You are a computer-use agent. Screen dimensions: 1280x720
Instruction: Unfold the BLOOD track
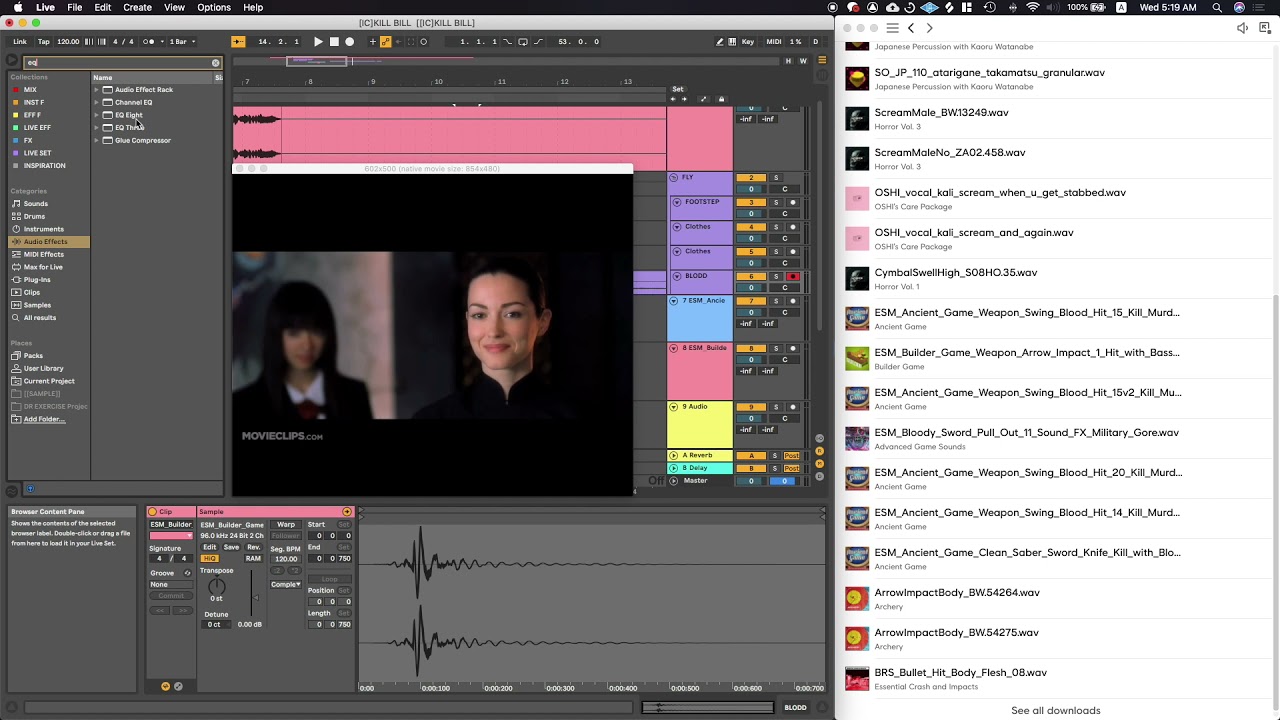click(677, 276)
